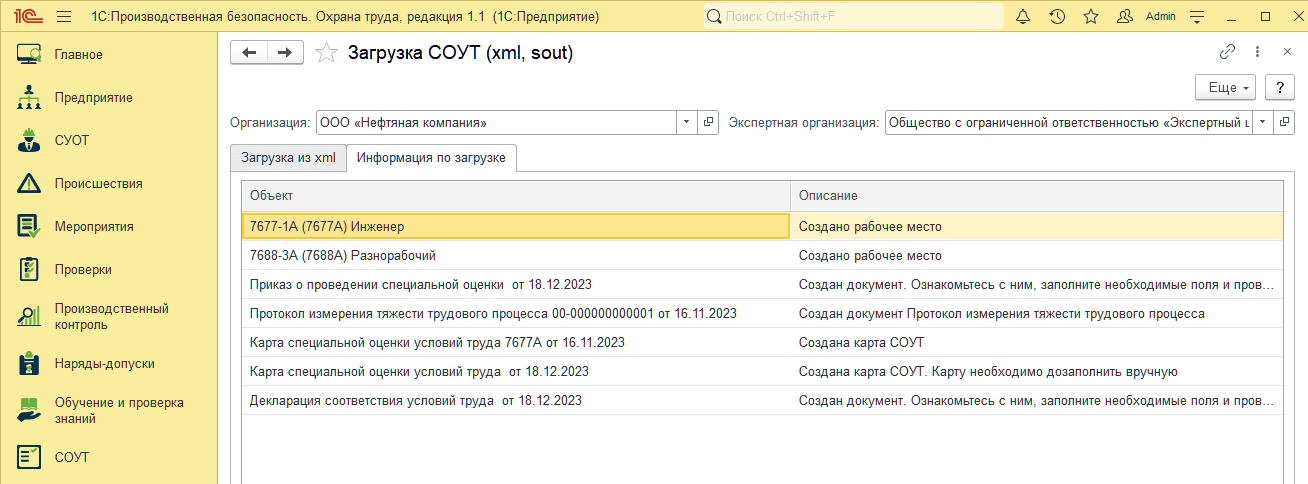
Task: Click the Мероприятия checklist icon
Action: click(28, 227)
